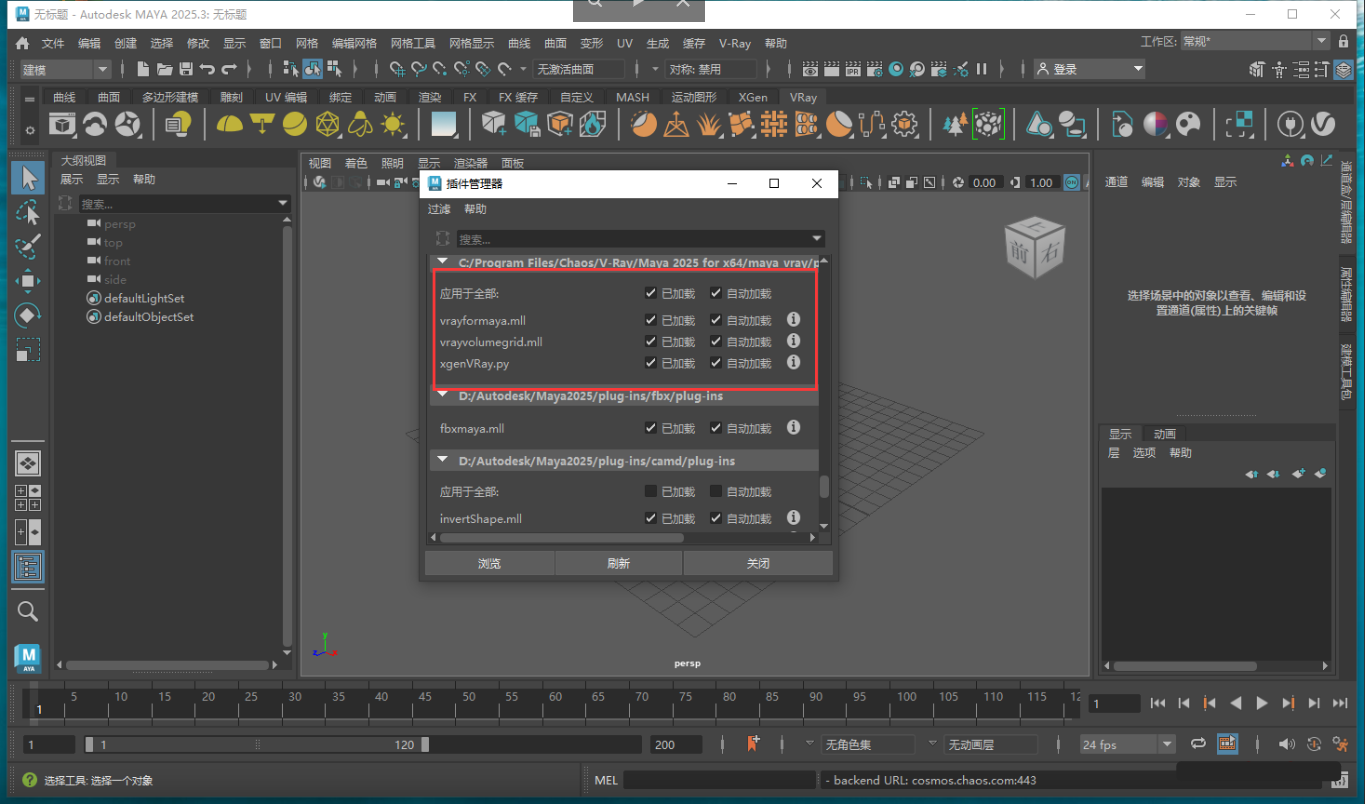Screen dimensions: 1365x804
Task: Click go to start of playback range button
Action: tap(1158, 703)
